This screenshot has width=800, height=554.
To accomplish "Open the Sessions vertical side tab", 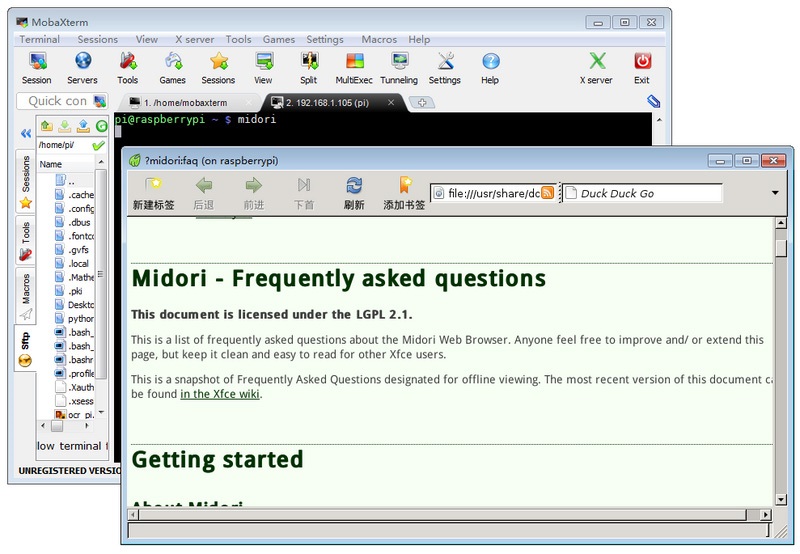I will (x=26, y=182).
